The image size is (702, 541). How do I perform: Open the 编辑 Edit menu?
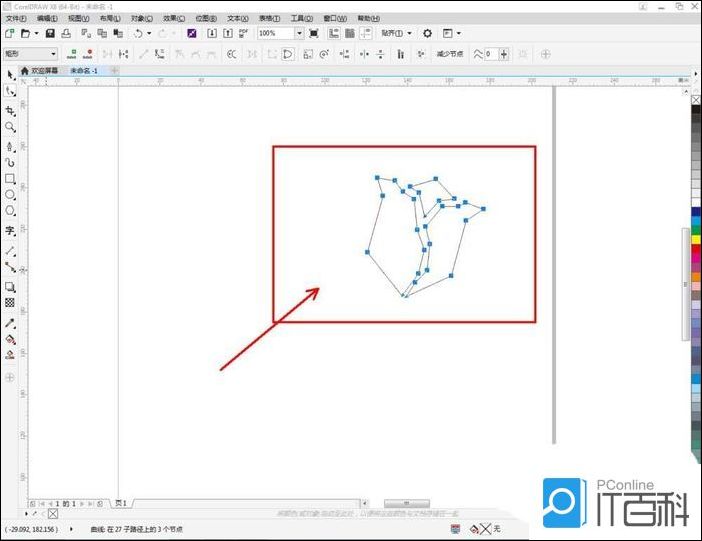point(47,18)
